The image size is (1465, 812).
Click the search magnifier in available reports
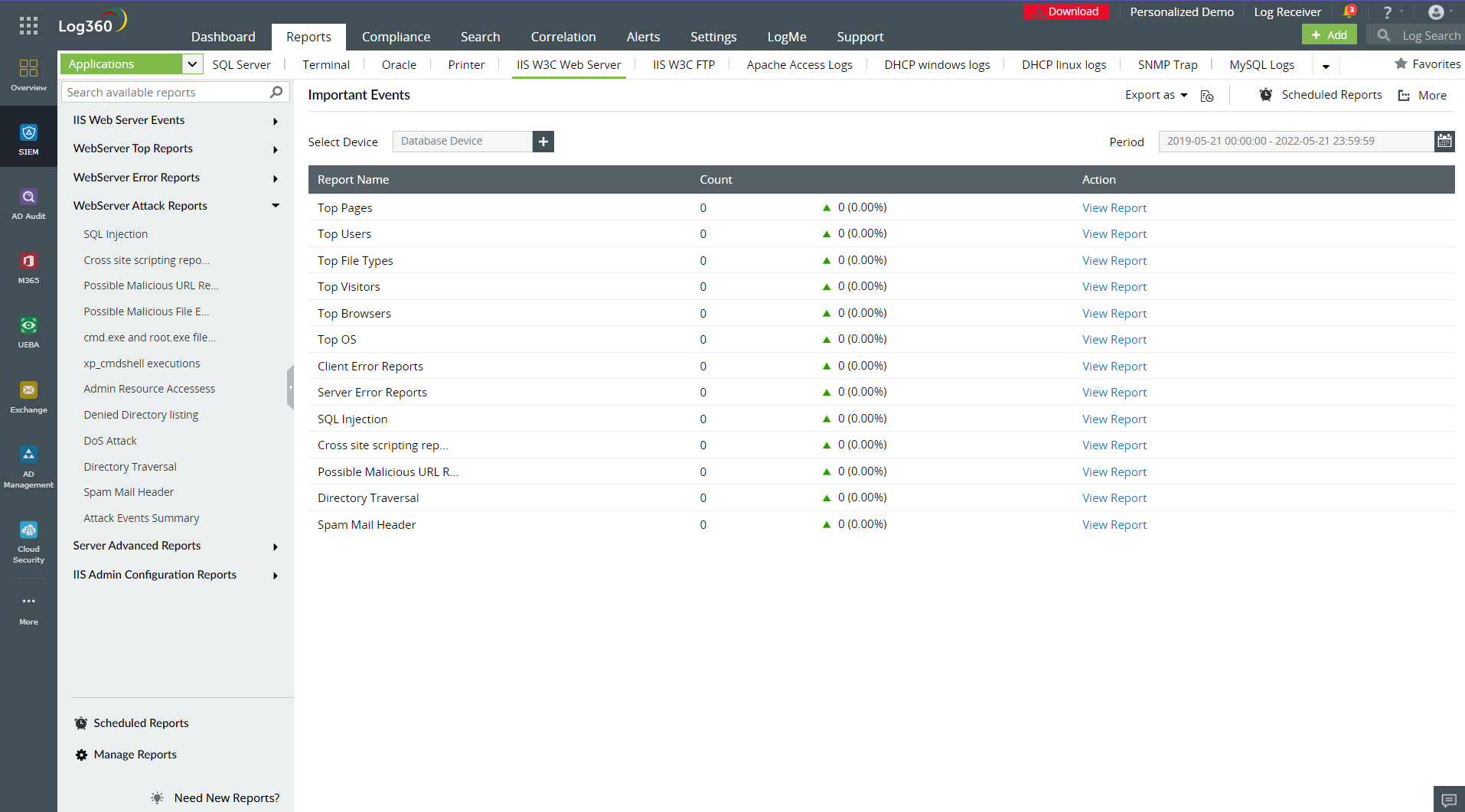(x=276, y=92)
